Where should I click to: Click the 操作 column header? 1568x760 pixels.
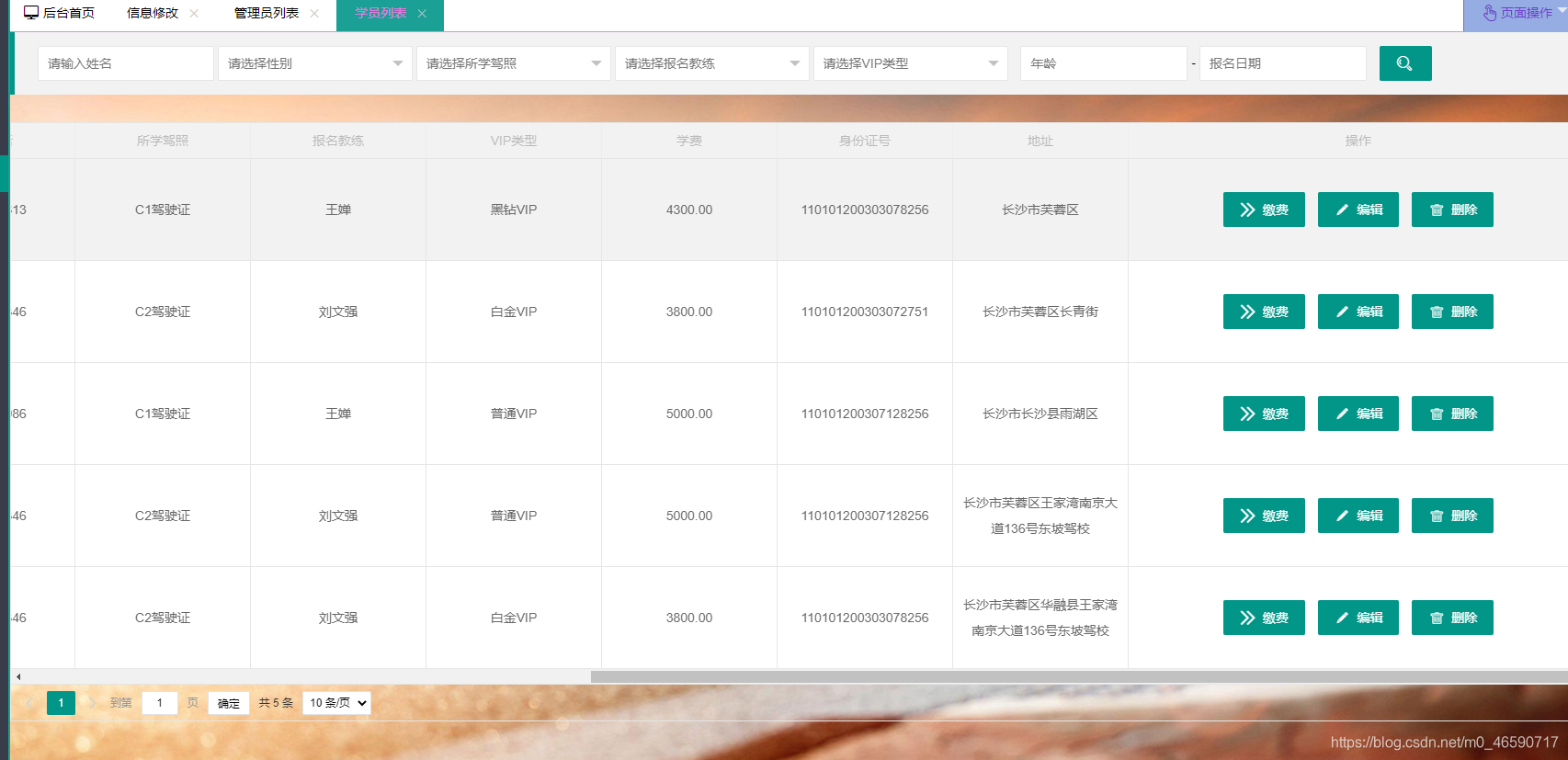[1358, 141]
